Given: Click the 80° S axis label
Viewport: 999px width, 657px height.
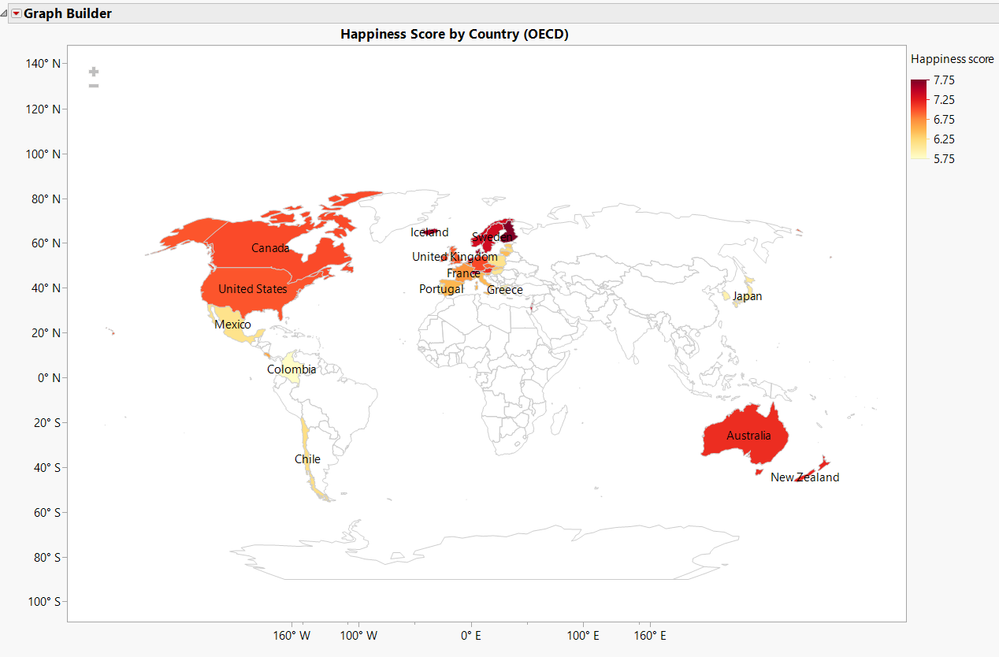Looking at the screenshot, I should 47,558.
